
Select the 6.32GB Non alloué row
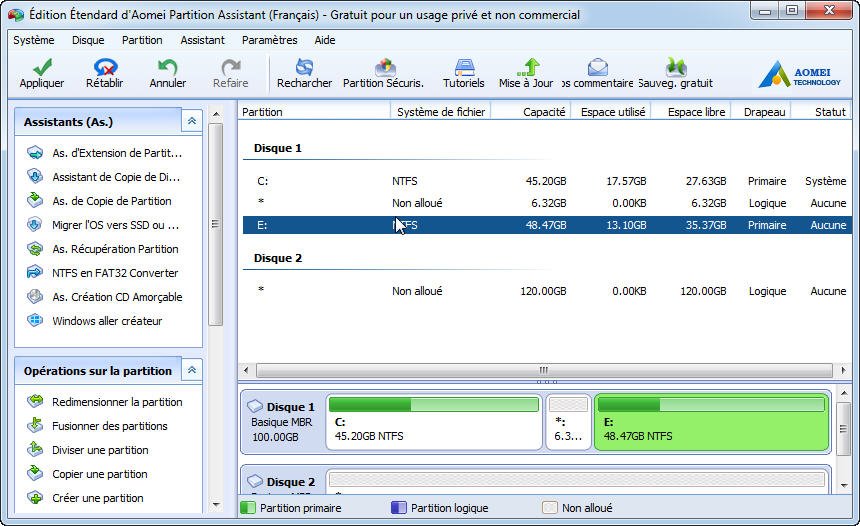click(x=547, y=203)
